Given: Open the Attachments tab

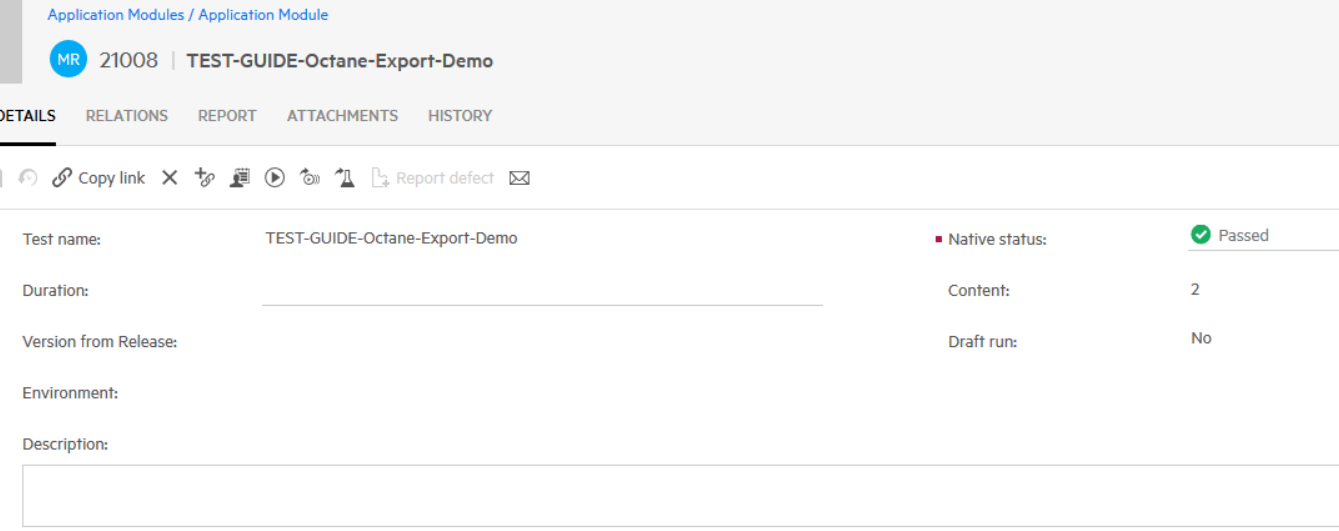Looking at the screenshot, I should tap(342, 116).
